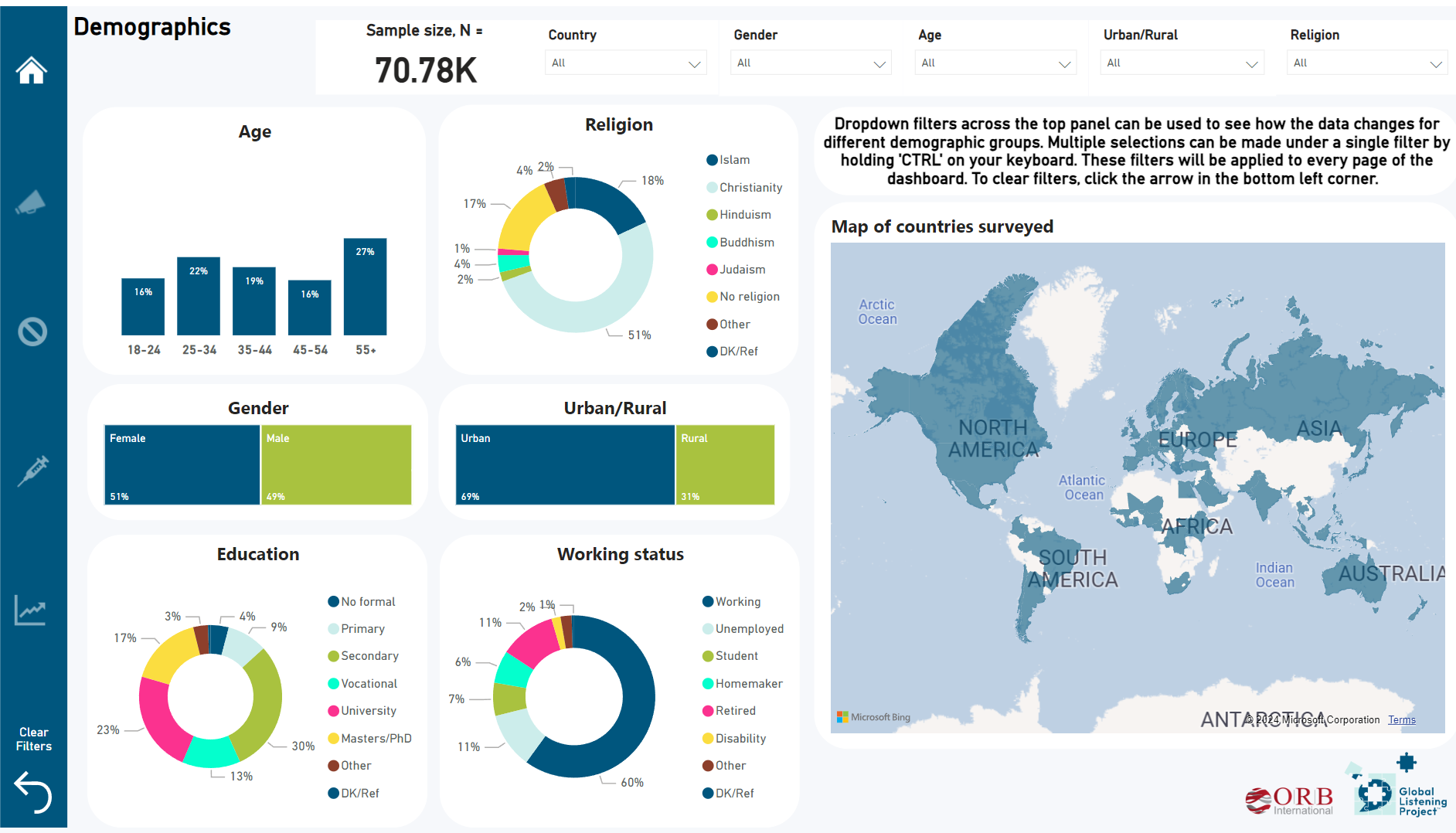The height and width of the screenshot is (833, 1456).
Task: Toggle the University legend item in Education
Action: [x=369, y=711]
